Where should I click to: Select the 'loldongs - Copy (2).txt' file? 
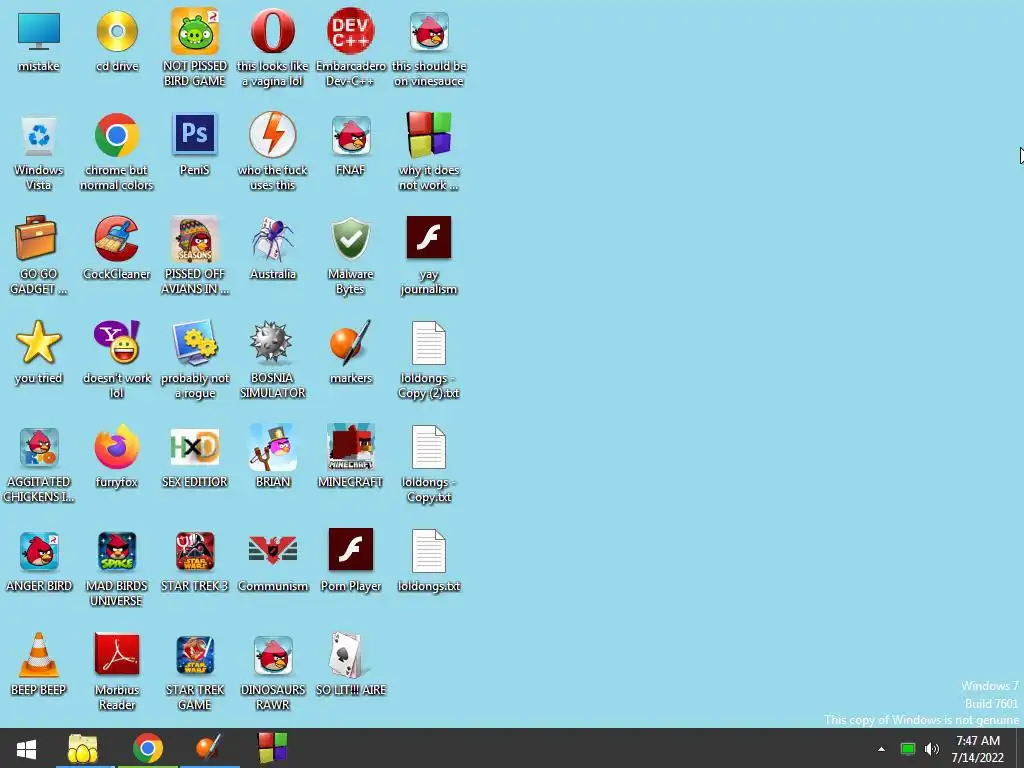(429, 343)
